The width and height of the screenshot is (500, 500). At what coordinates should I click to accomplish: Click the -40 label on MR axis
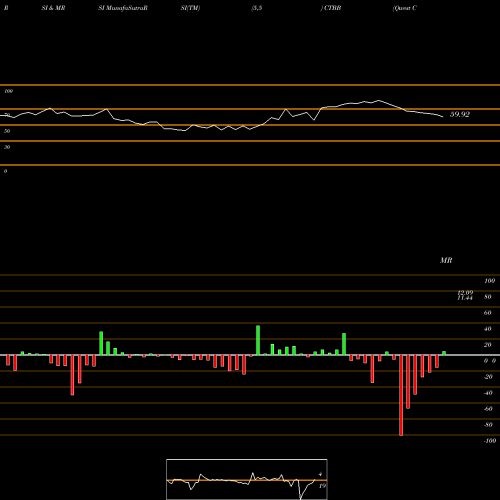click(488, 393)
